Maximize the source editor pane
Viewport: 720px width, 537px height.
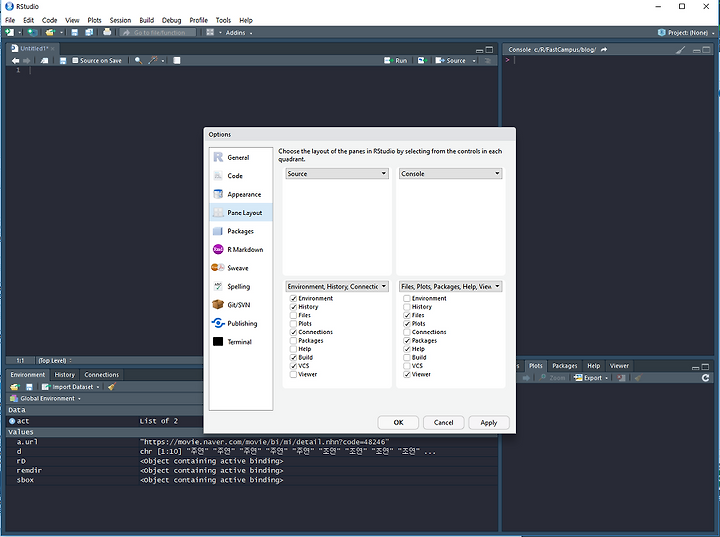tap(489, 50)
